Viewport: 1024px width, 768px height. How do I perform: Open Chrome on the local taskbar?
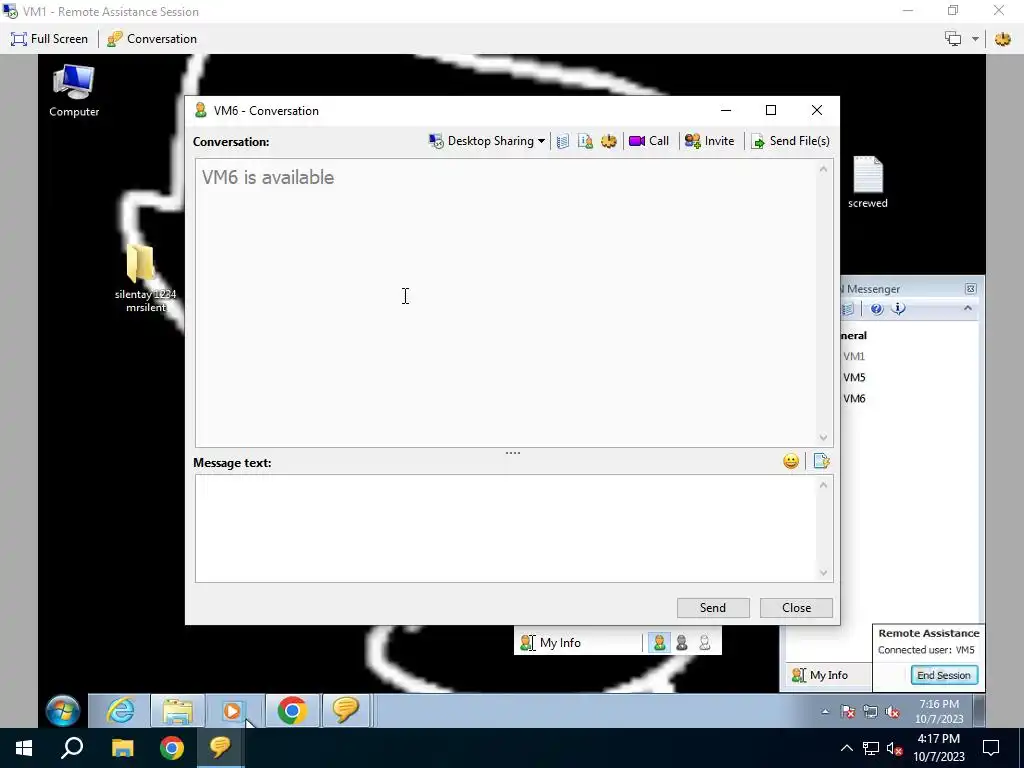[x=172, y=748]
